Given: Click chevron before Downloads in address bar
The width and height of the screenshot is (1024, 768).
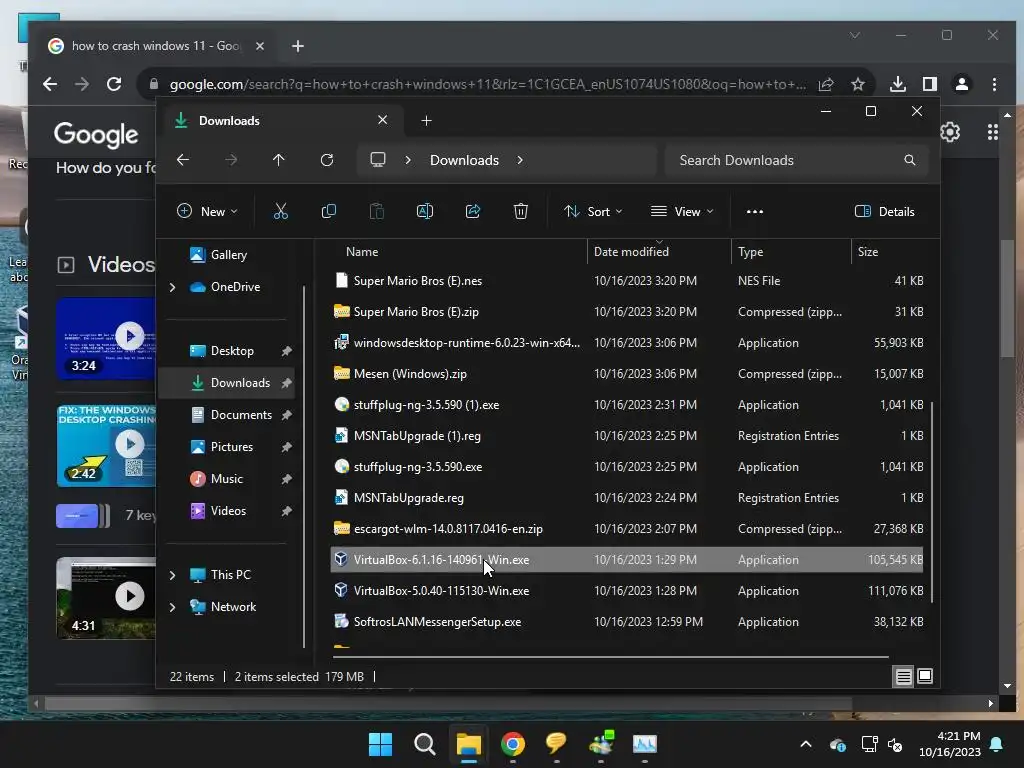Looking at the screenshot, I should 408,160.
